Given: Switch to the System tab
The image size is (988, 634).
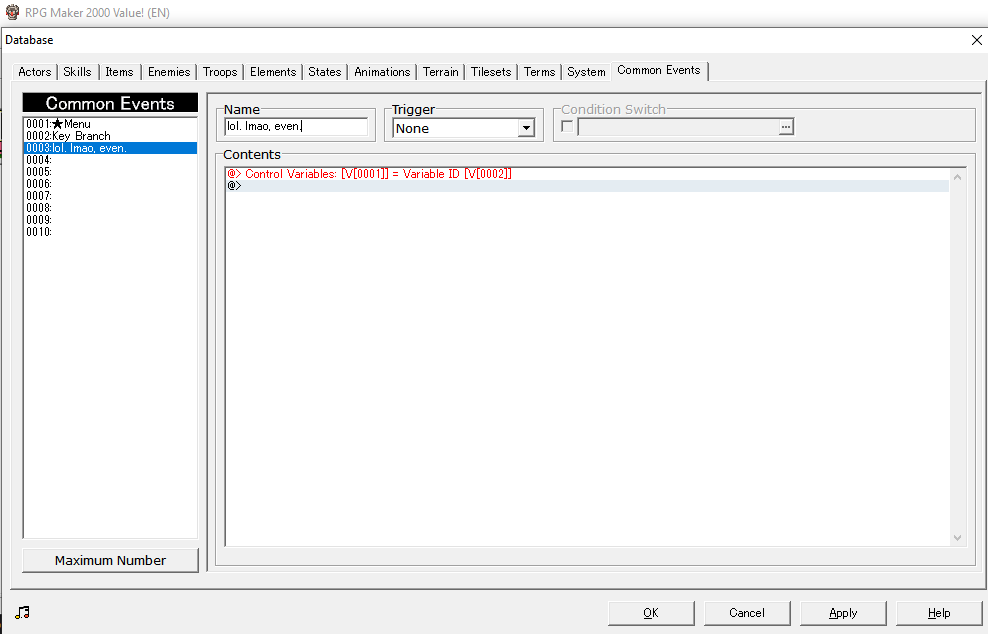Looking at the screenshot, I should point(586,72).
